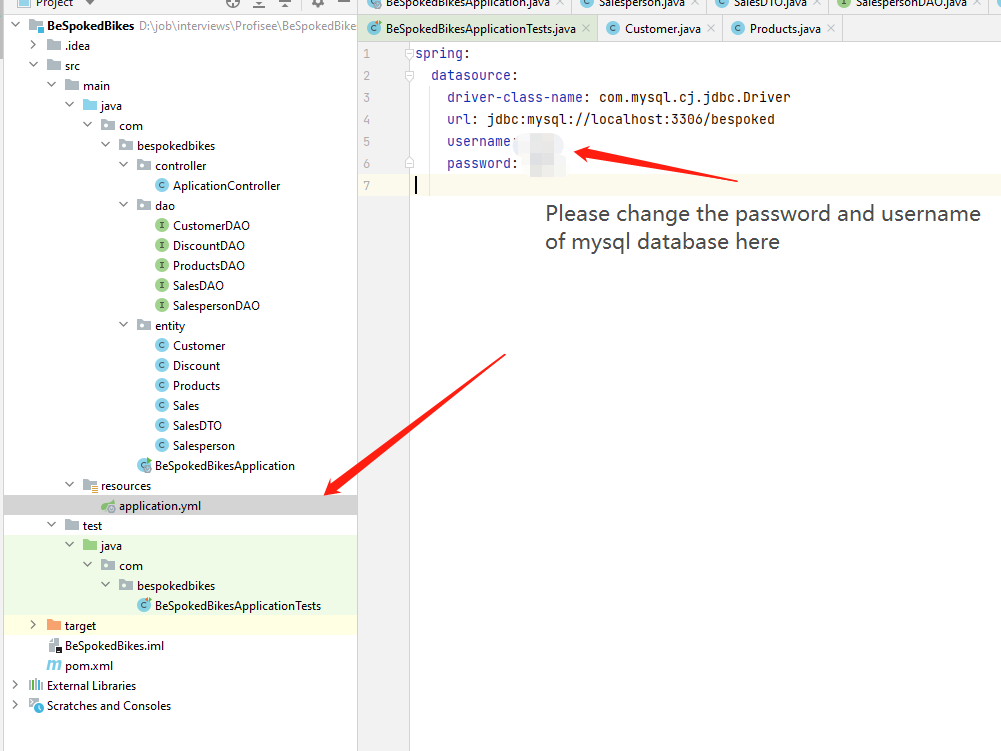Switch to Customer.java tab
Image resolution: width=1001 pixels, height=751 pixels.
point(662,29)
